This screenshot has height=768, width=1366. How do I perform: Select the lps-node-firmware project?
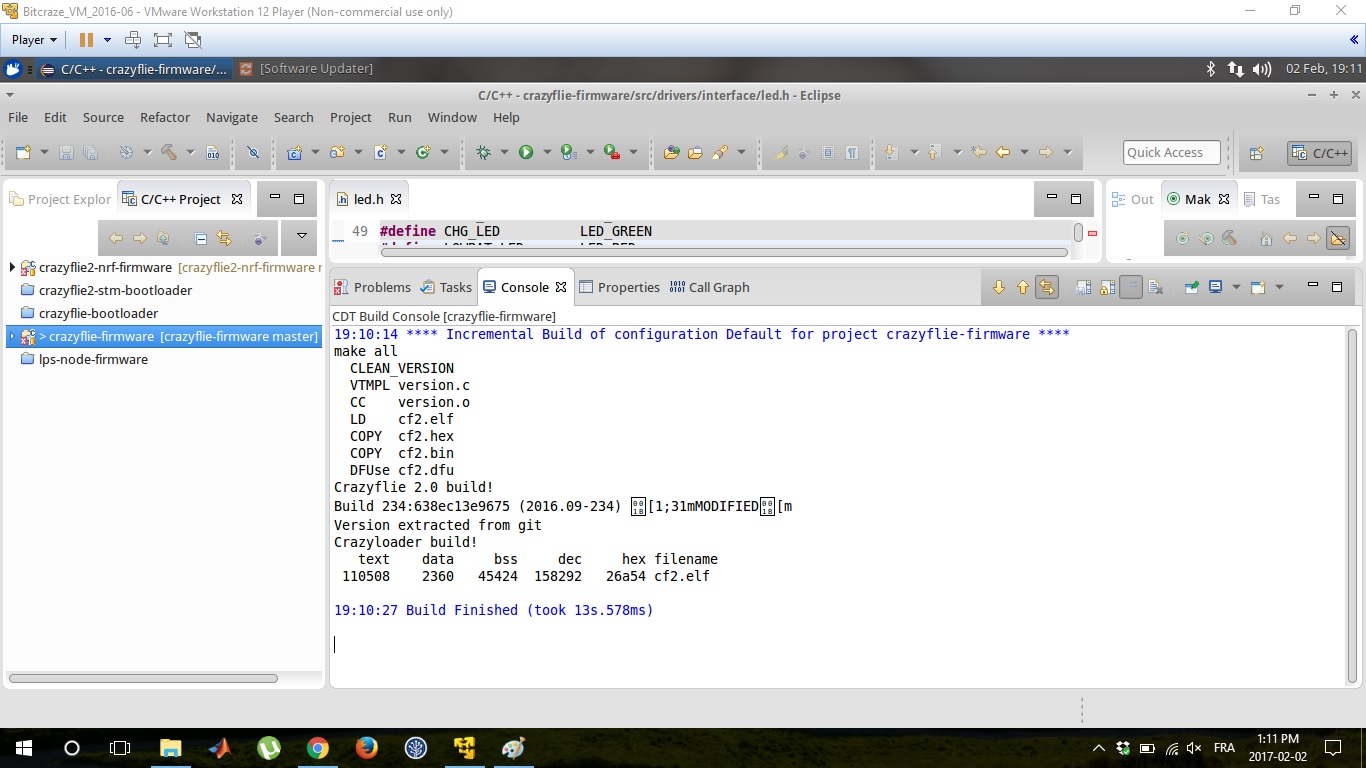click(93, 359)
